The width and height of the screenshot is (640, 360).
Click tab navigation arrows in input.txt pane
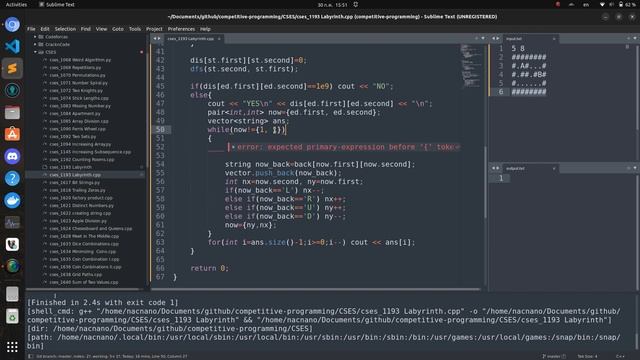(x=496, y=38)
